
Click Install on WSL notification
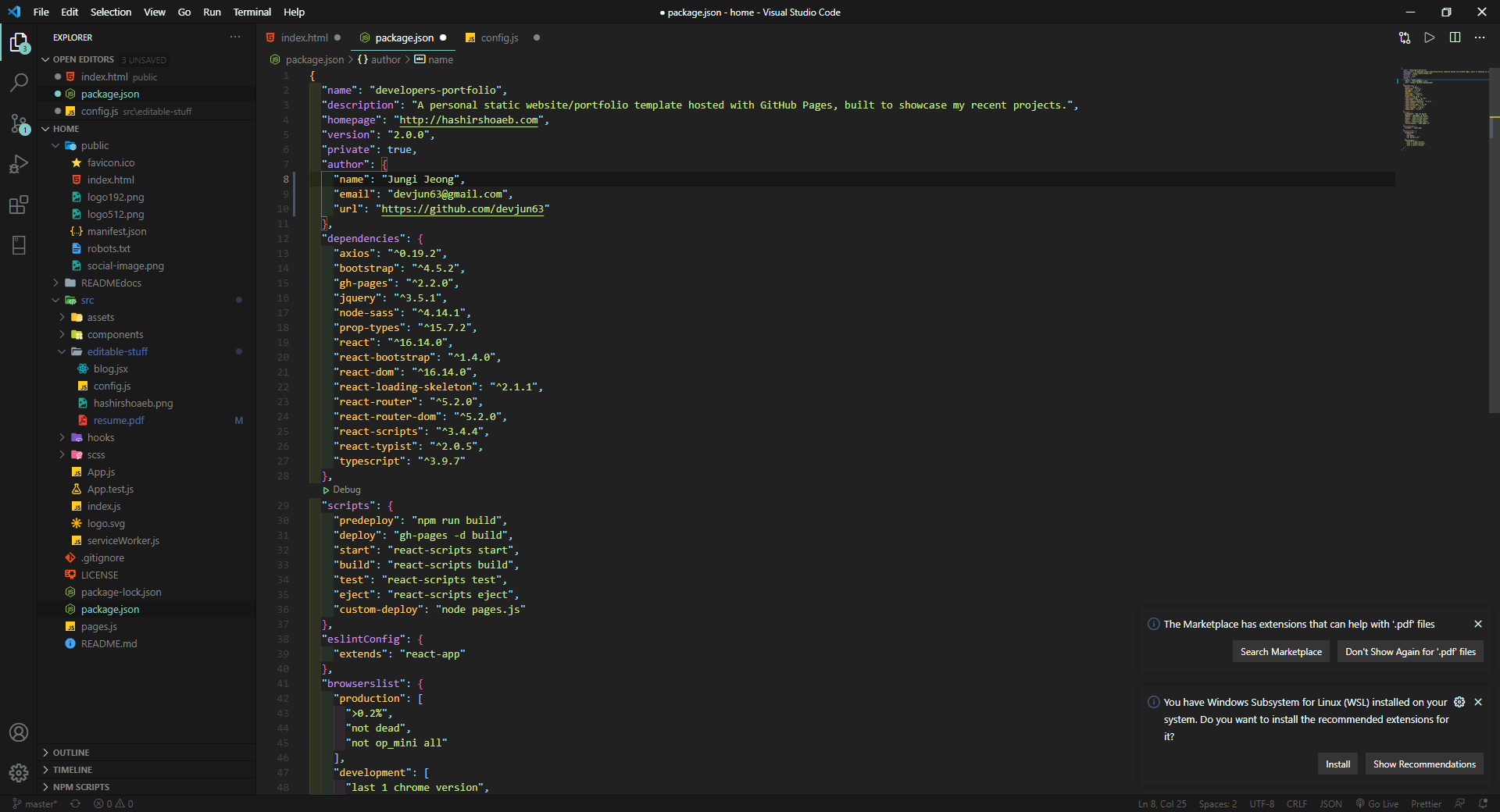pyautogui.click(x=1337, y=764)
